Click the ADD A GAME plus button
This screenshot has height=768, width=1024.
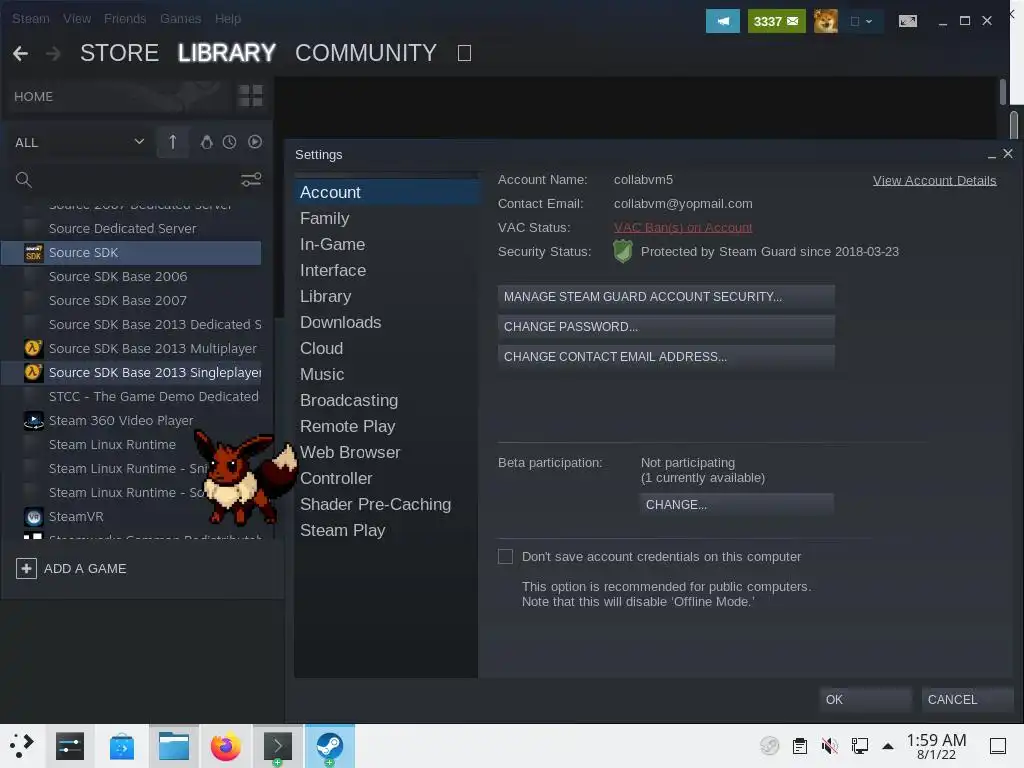tap(26, 569)
